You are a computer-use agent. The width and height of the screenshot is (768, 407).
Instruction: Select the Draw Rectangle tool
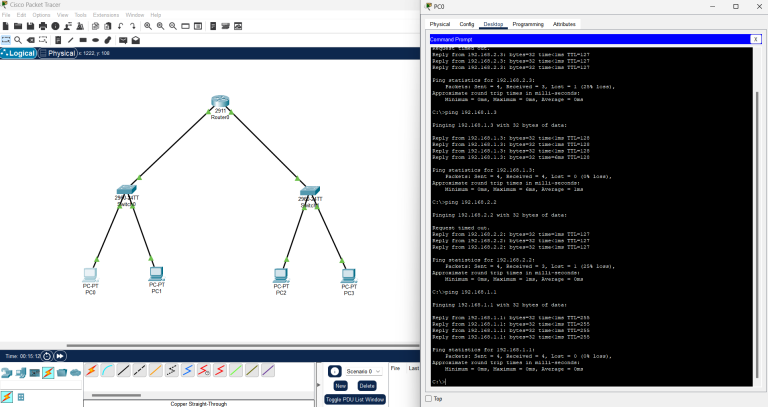pyautogui.click(x=83, y=40)
